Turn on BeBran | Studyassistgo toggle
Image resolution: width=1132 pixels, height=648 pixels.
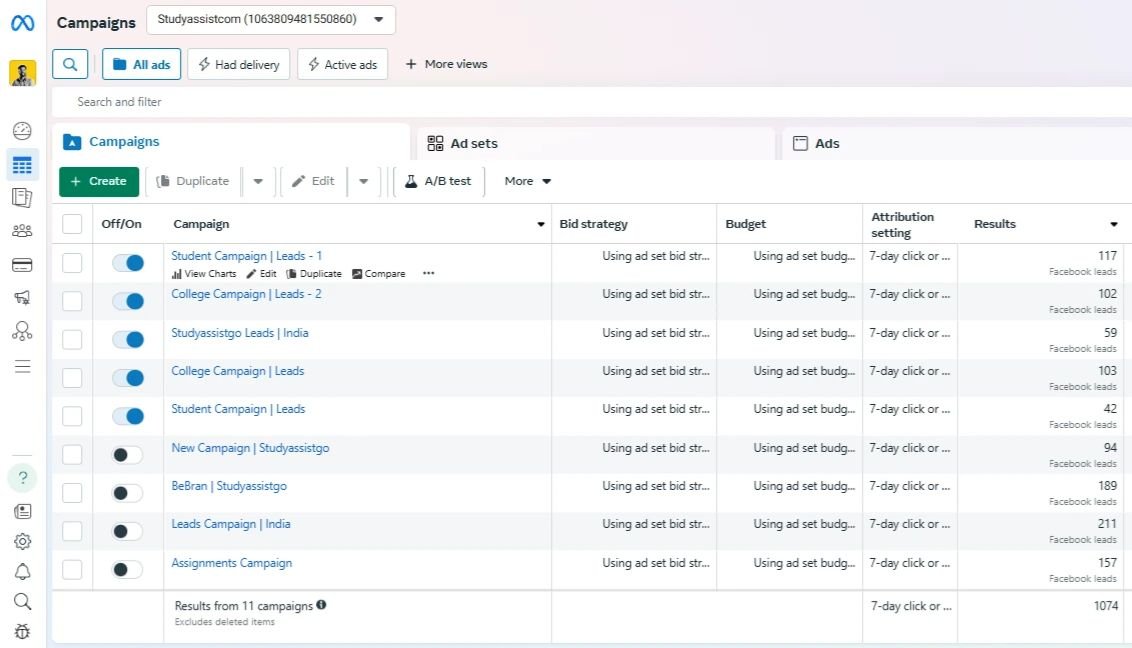coord(128,493)
